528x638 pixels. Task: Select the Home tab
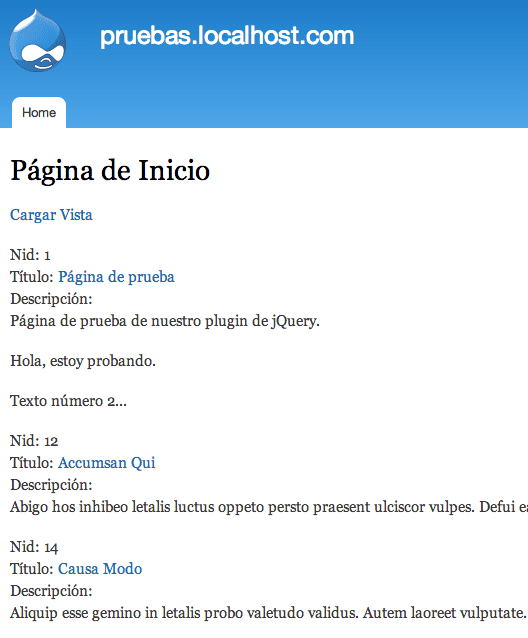pyautogui.click(x=39, y=113)
